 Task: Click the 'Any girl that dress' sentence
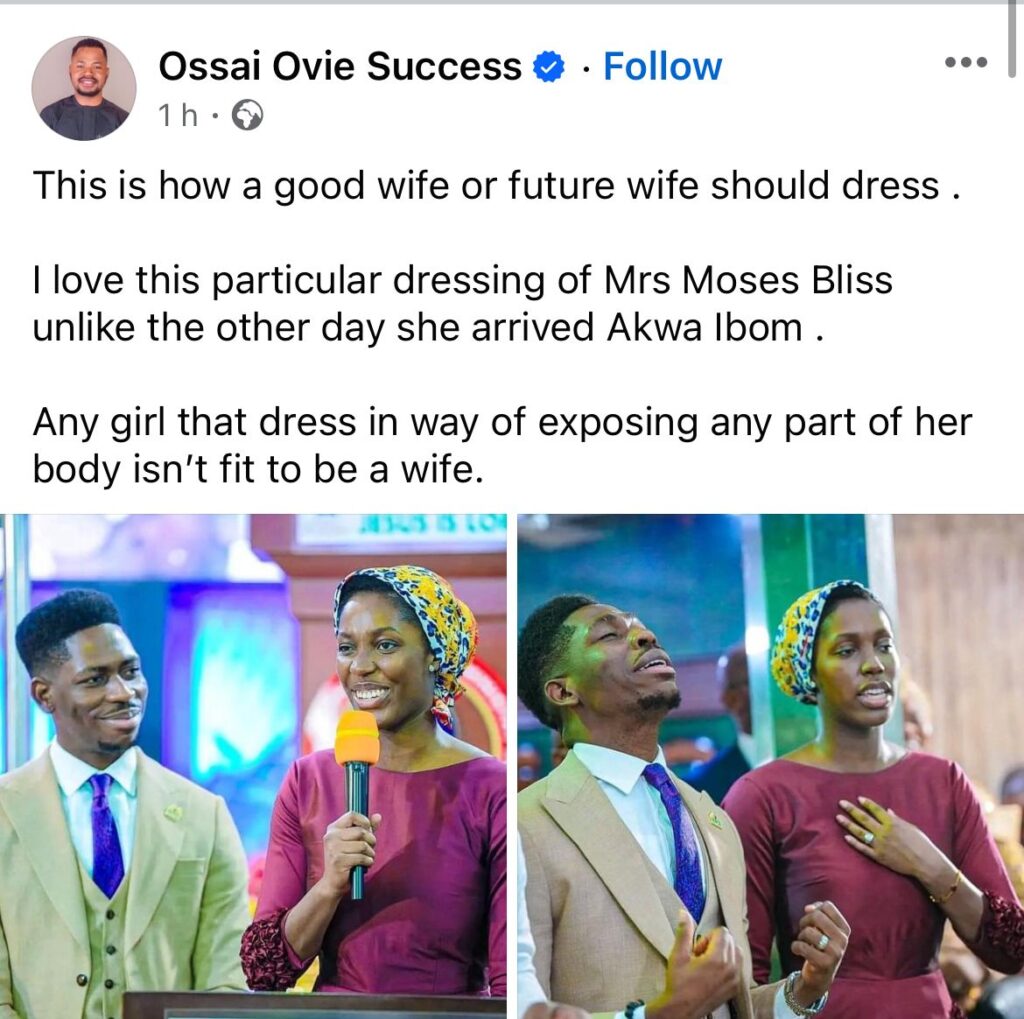pyautogui.click(x=502, y=423)
